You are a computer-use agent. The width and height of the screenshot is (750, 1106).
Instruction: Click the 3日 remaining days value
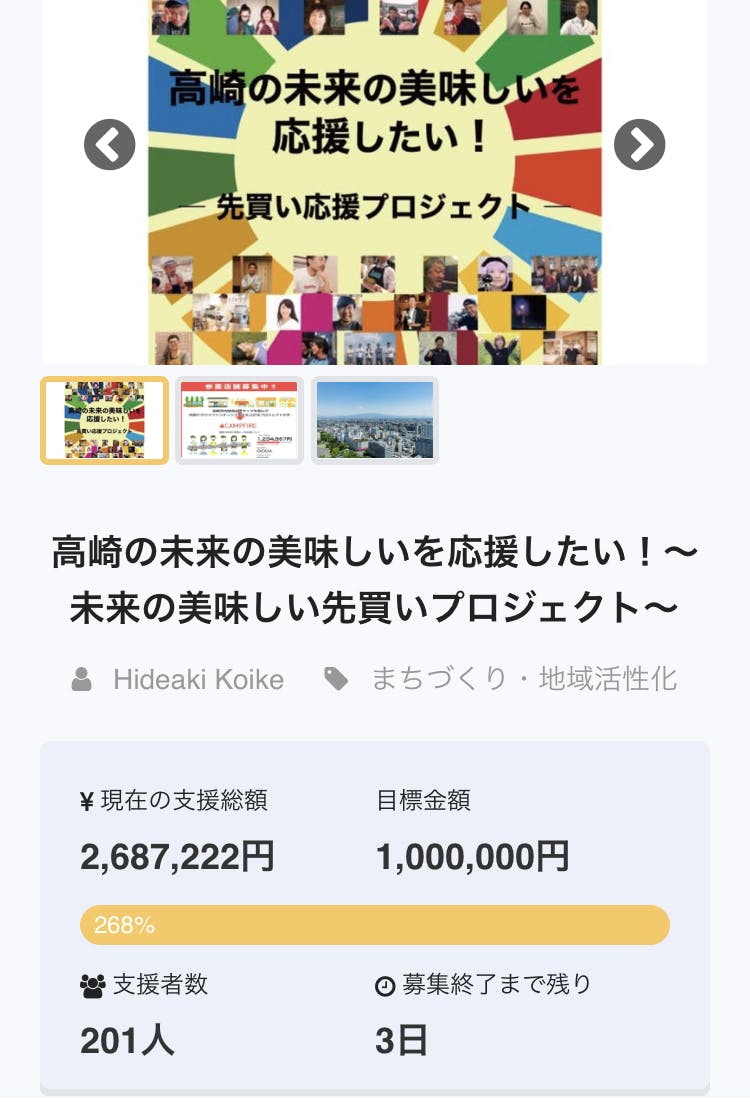click(x=401, y=1041)
